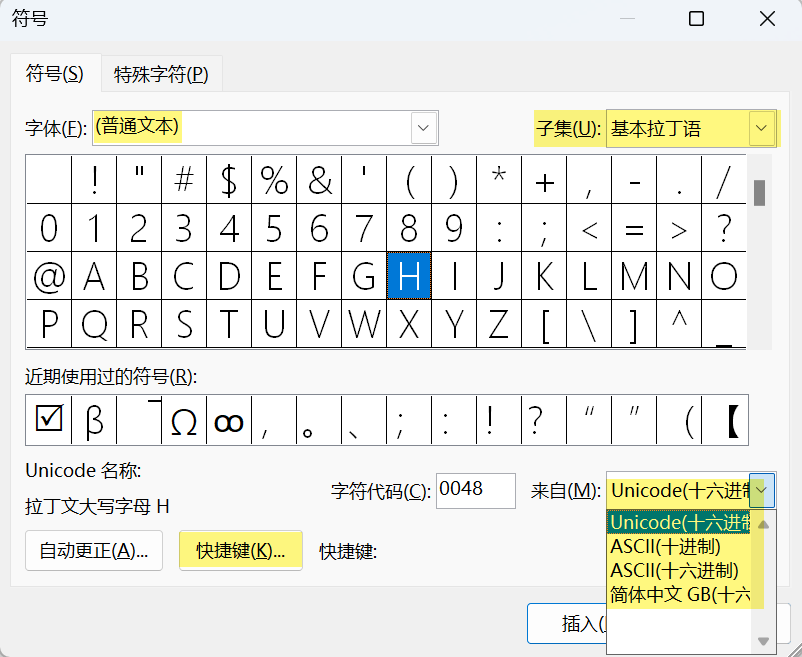Select the letter P in the grid

(49, 324)
